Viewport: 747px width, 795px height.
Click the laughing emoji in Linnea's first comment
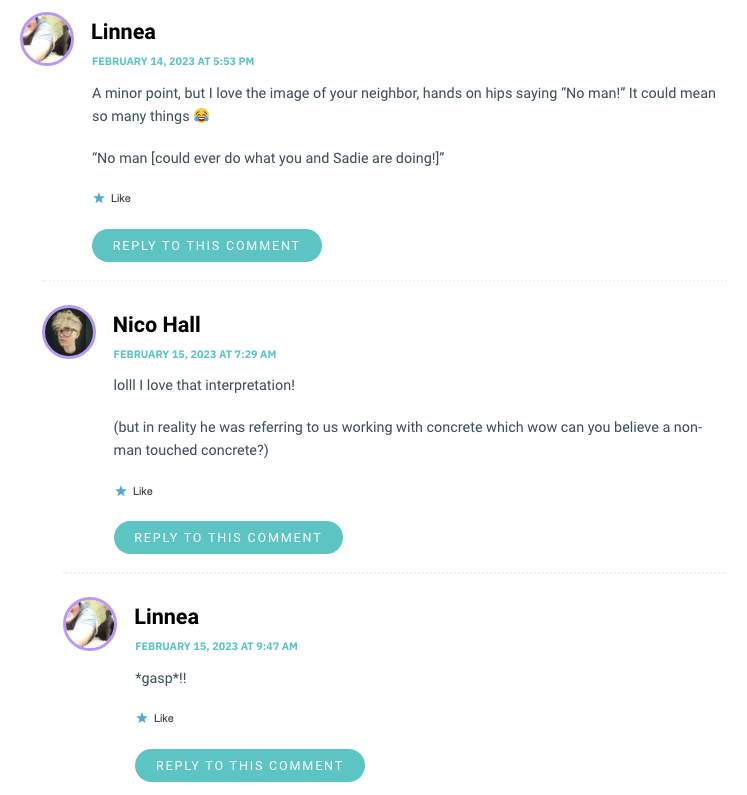click(x=202, y=116)
